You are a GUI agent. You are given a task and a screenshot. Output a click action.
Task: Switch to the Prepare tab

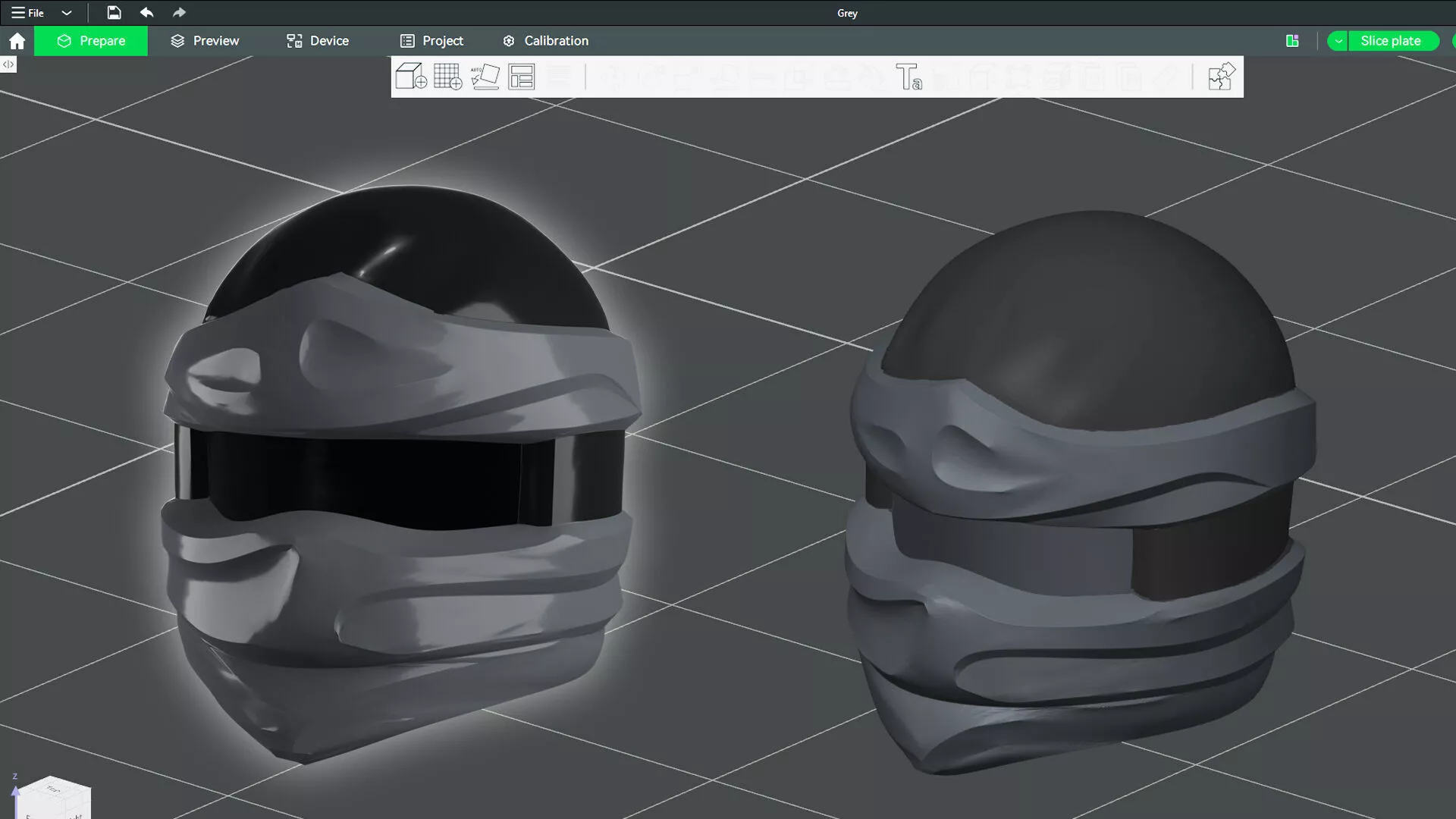click(x=91, y=41)
